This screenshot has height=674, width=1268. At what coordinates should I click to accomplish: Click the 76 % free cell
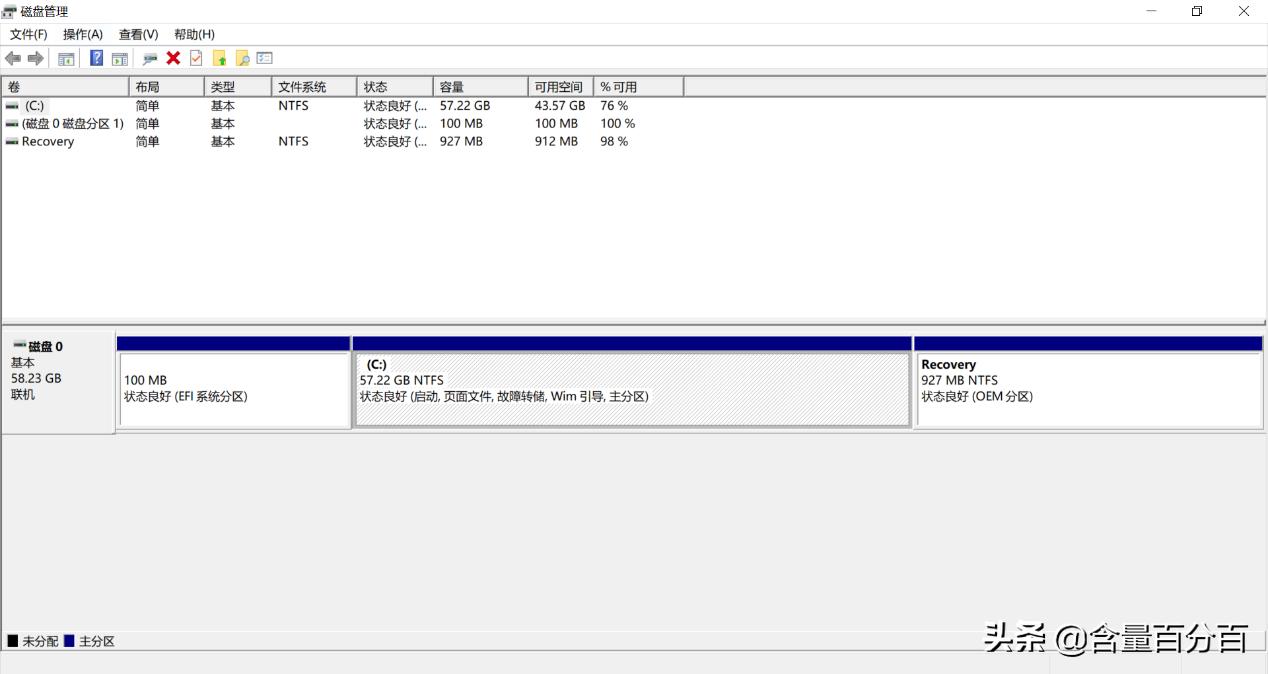tap(614, 105)
